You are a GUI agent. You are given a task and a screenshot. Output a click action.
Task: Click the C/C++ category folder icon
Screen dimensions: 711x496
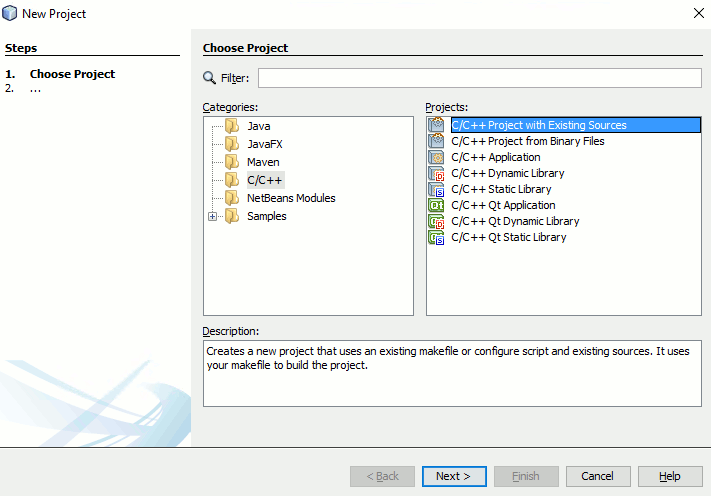232,180
